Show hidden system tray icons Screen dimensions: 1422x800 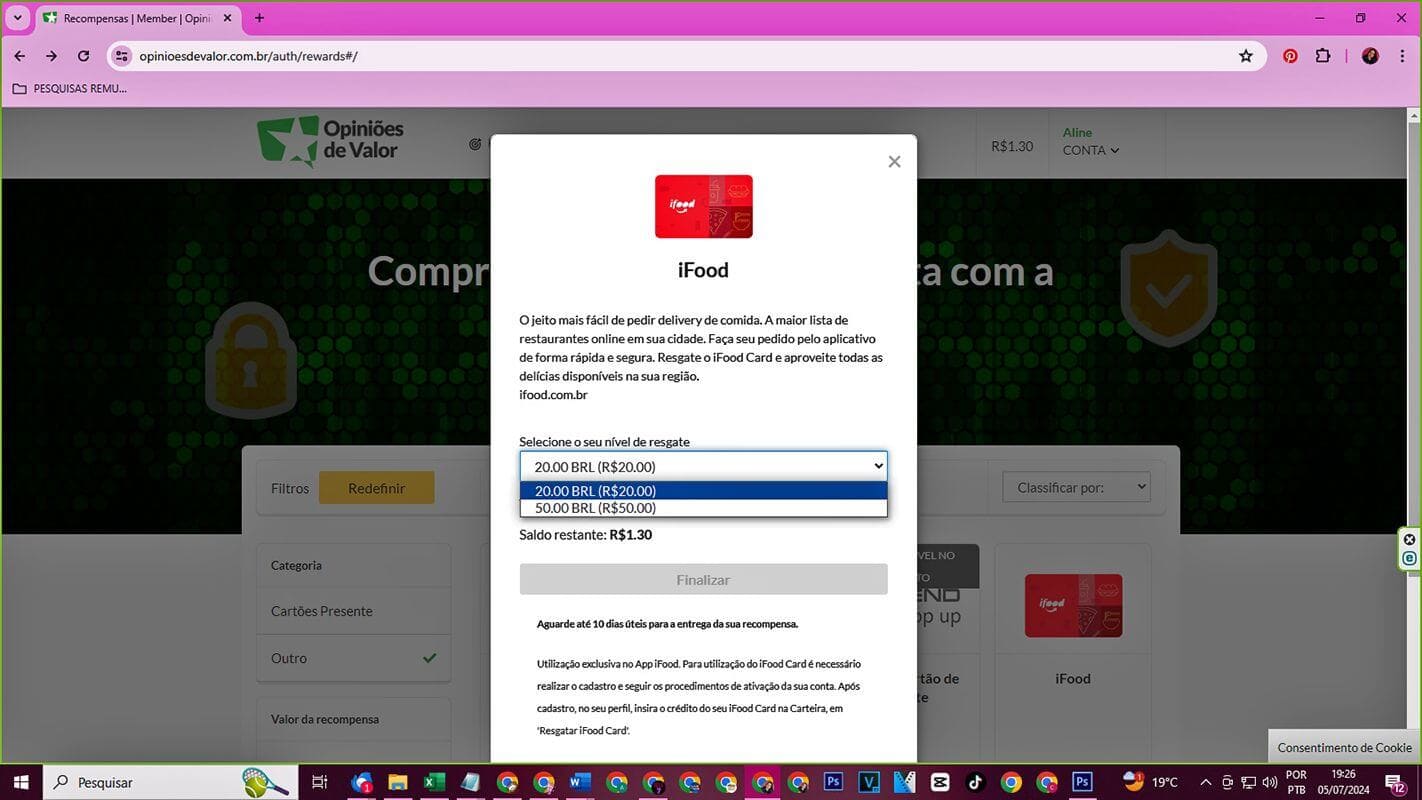[1205, 782]
